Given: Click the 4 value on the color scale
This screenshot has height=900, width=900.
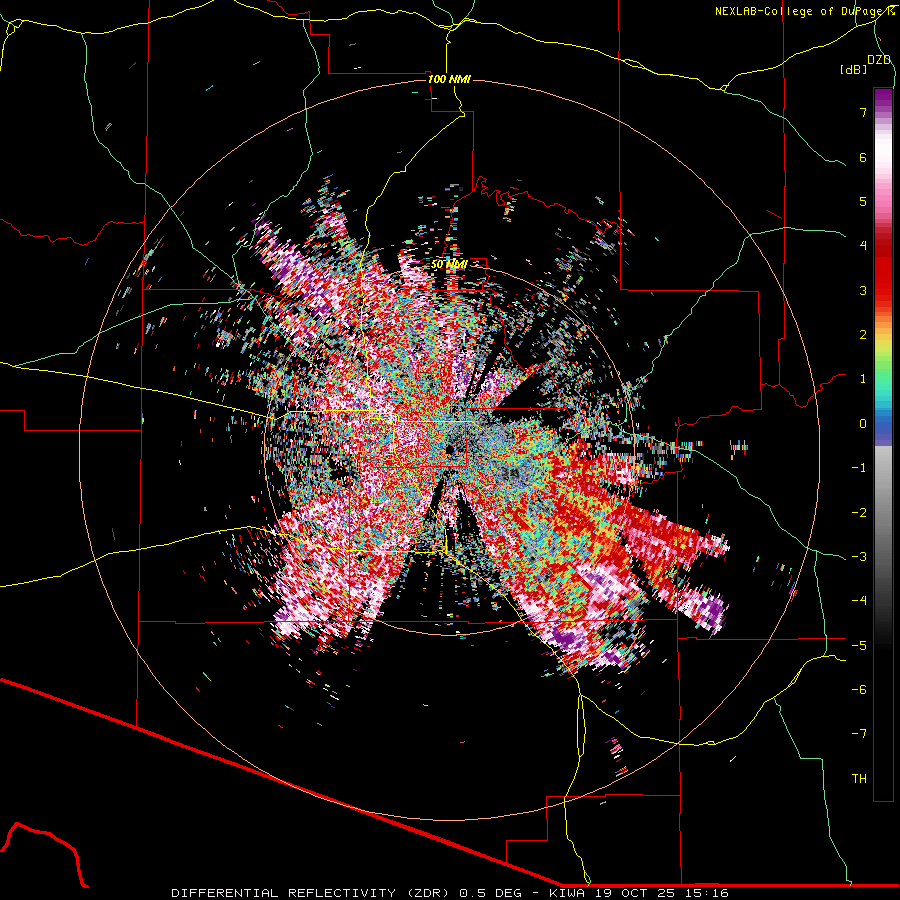Looking at the screenshot, I should click(x=863, y=246).
